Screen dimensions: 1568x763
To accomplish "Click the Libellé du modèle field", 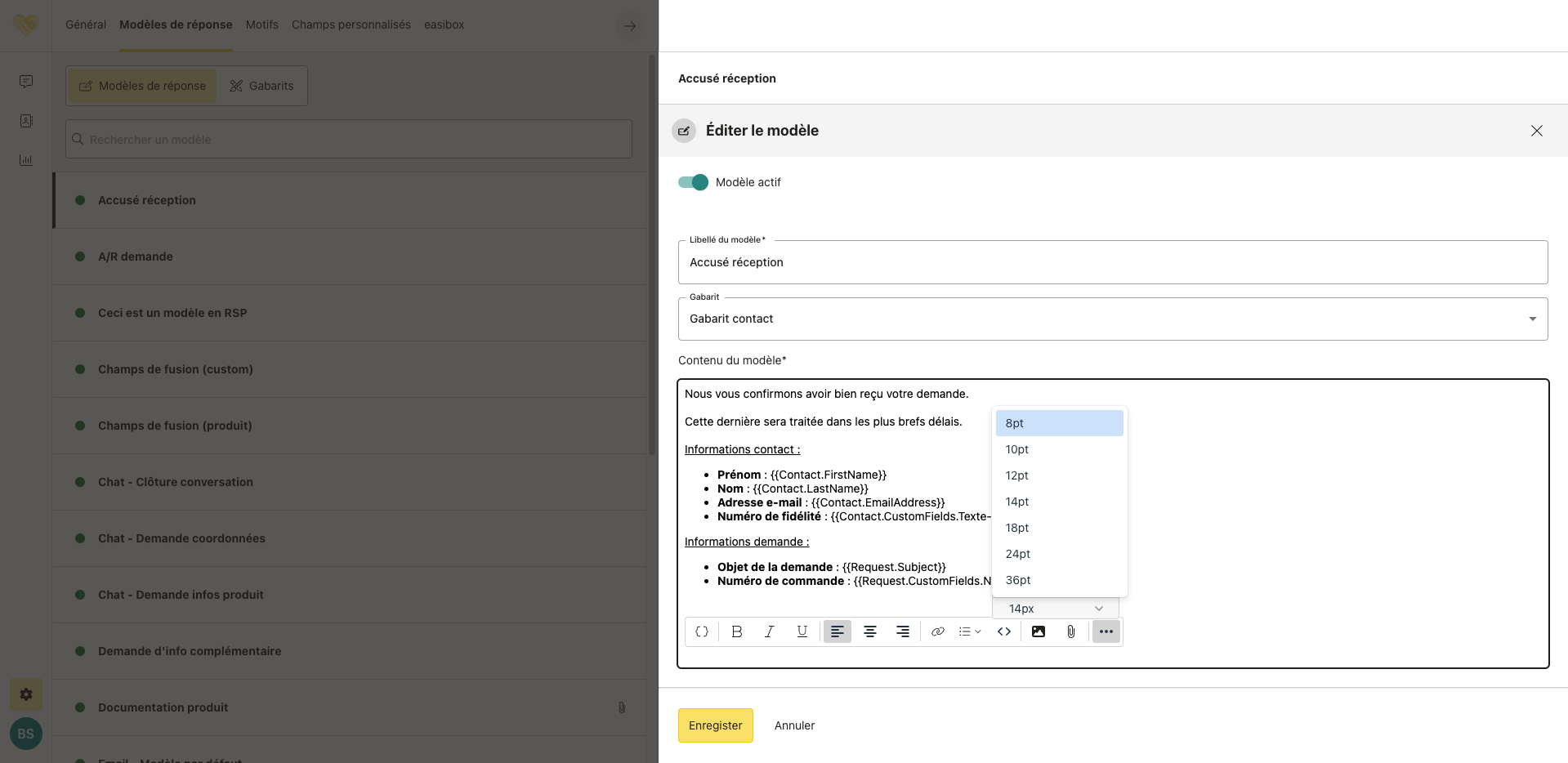I will [x=1112, y=262].
